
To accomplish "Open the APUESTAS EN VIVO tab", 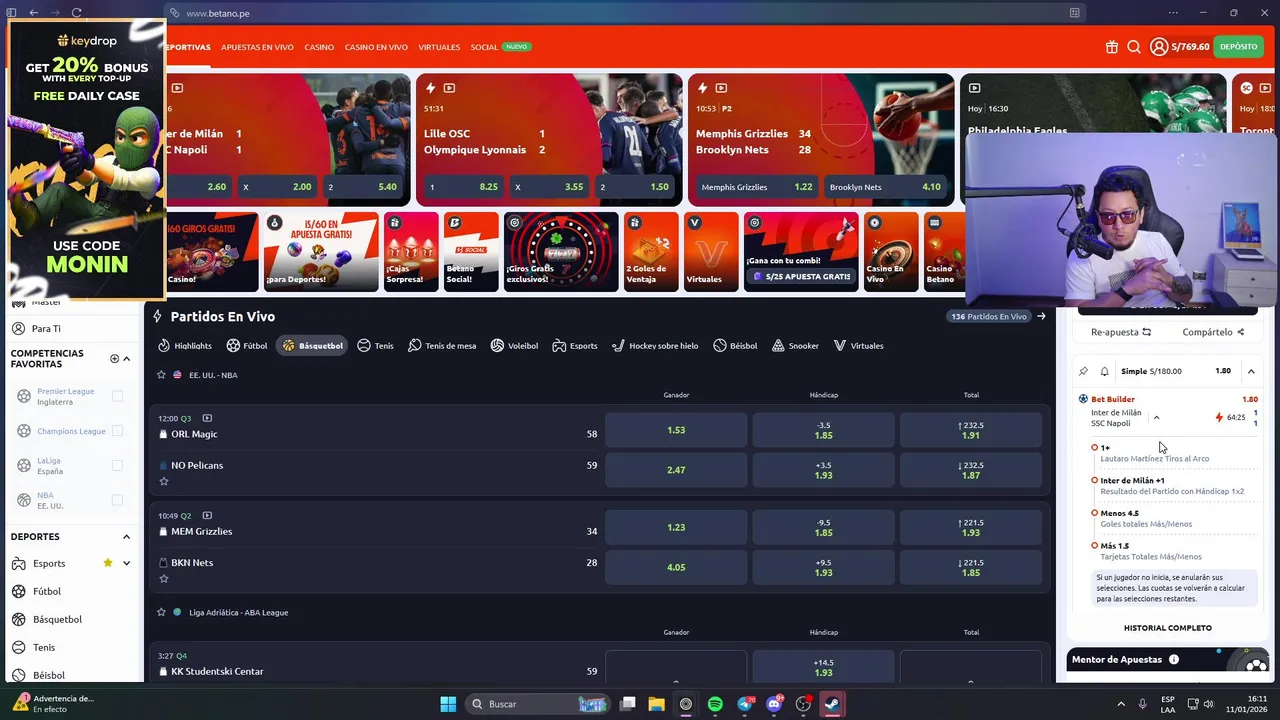I will [x=257, y=47].
